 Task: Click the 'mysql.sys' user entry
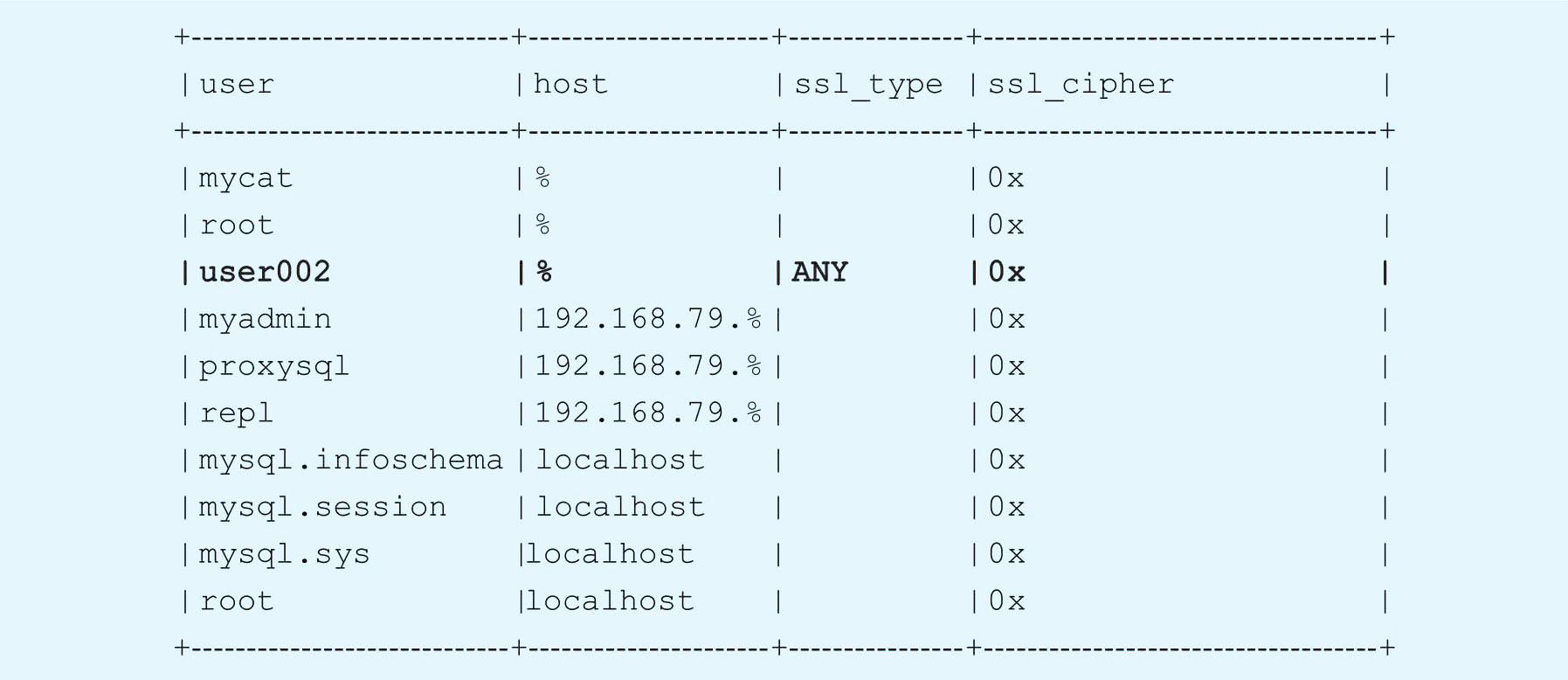click(285, 555)
